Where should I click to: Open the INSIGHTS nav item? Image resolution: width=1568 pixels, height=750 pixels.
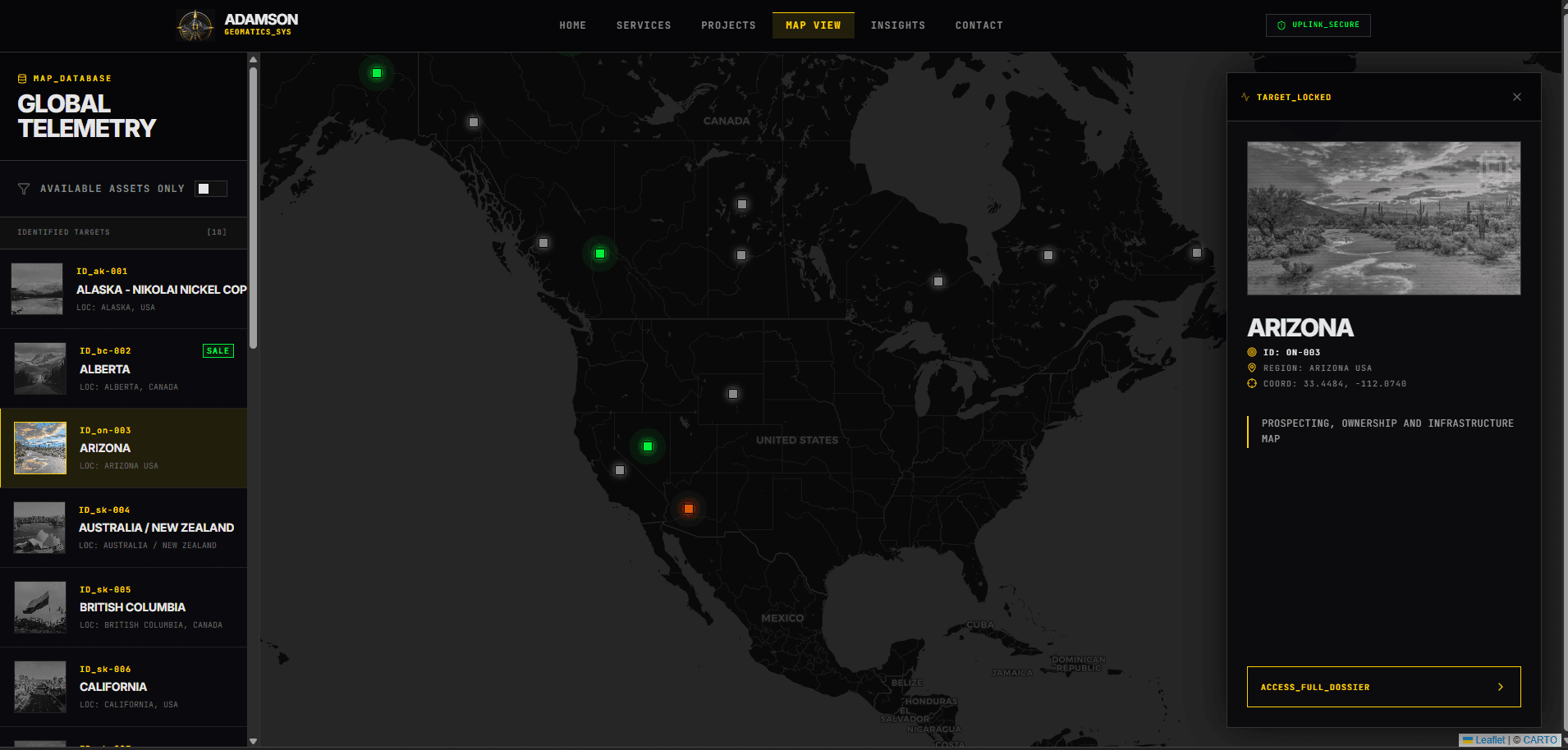898,25
